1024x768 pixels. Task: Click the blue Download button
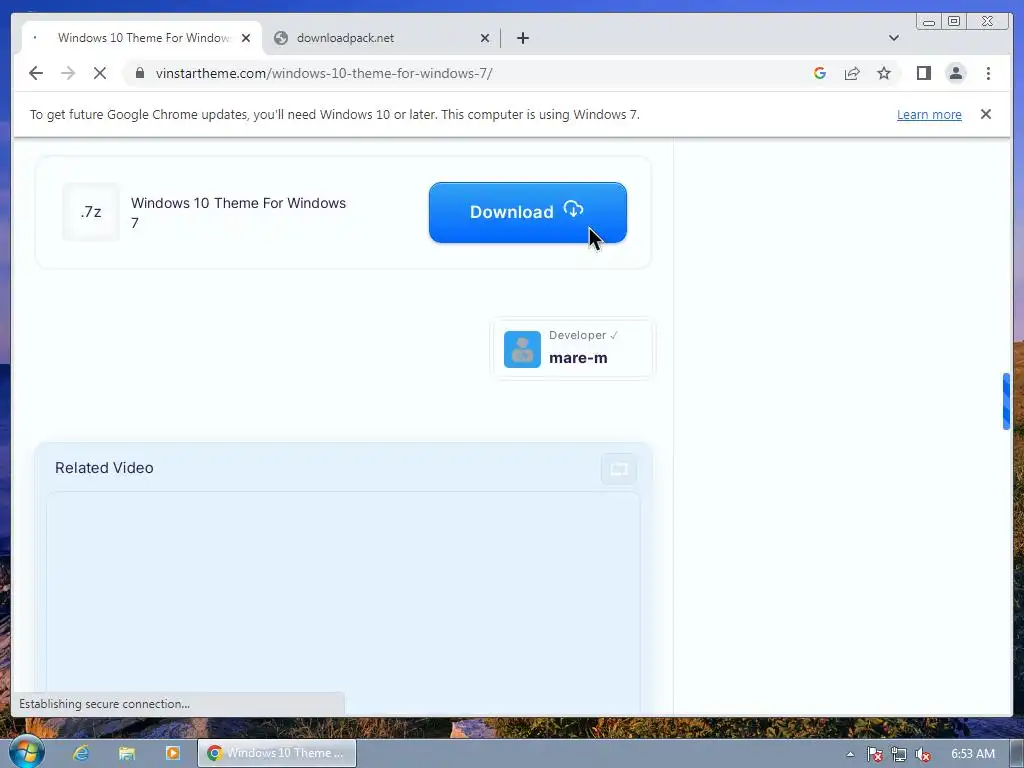(x=528, y=212)
